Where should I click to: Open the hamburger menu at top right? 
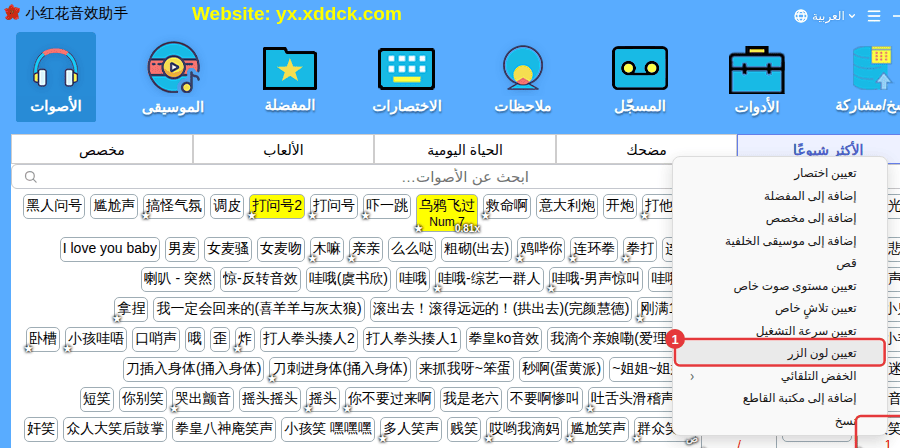(874, 16)
